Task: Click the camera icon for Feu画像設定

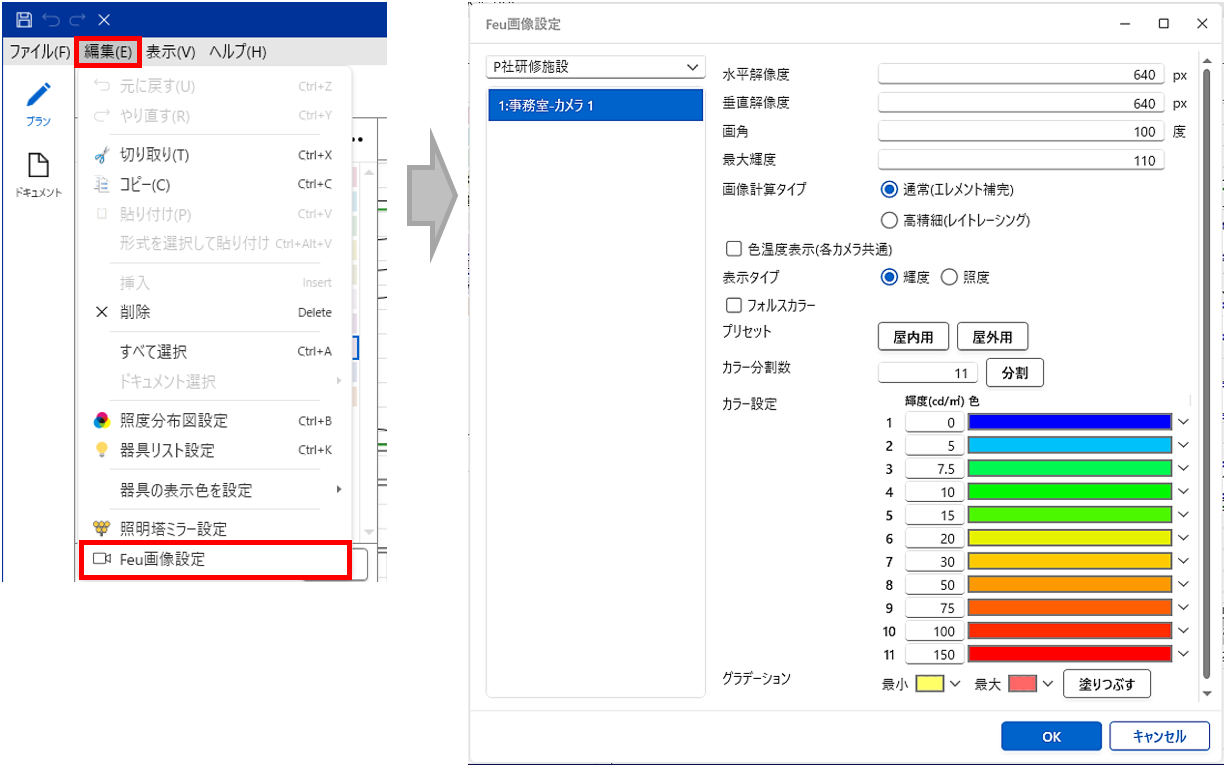Action: (x=101, y=559)
